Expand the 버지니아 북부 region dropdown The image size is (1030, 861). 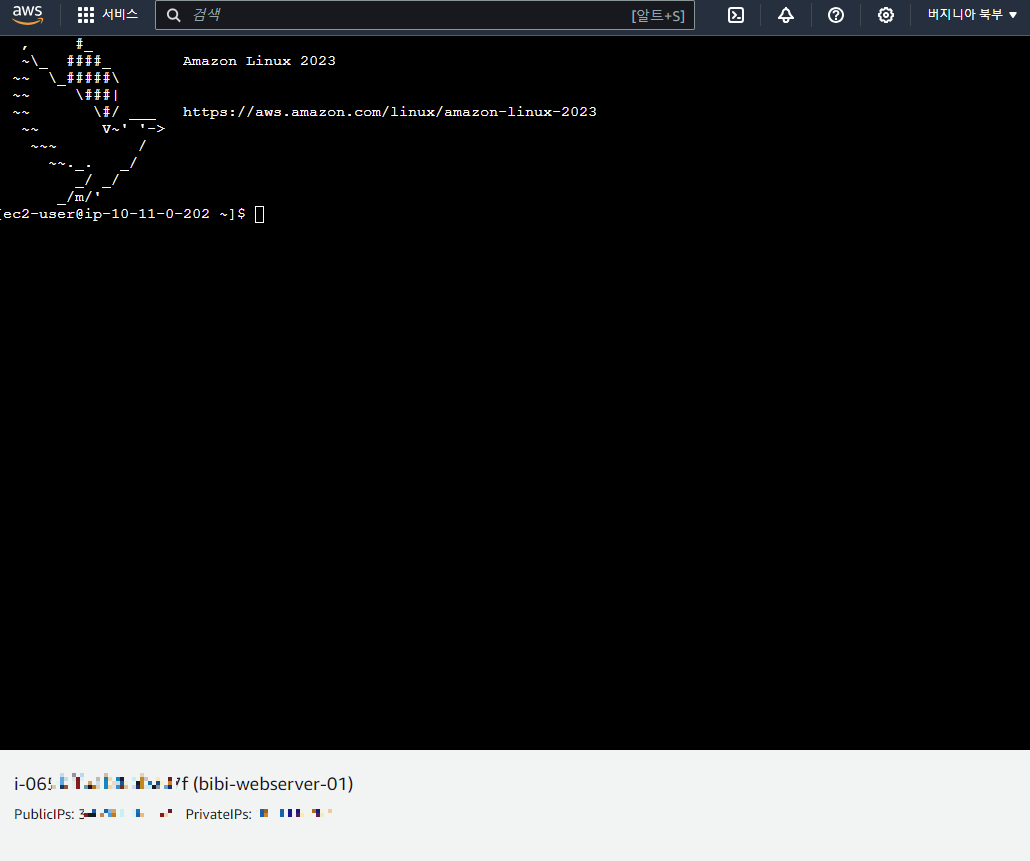(x=972, y=14)
